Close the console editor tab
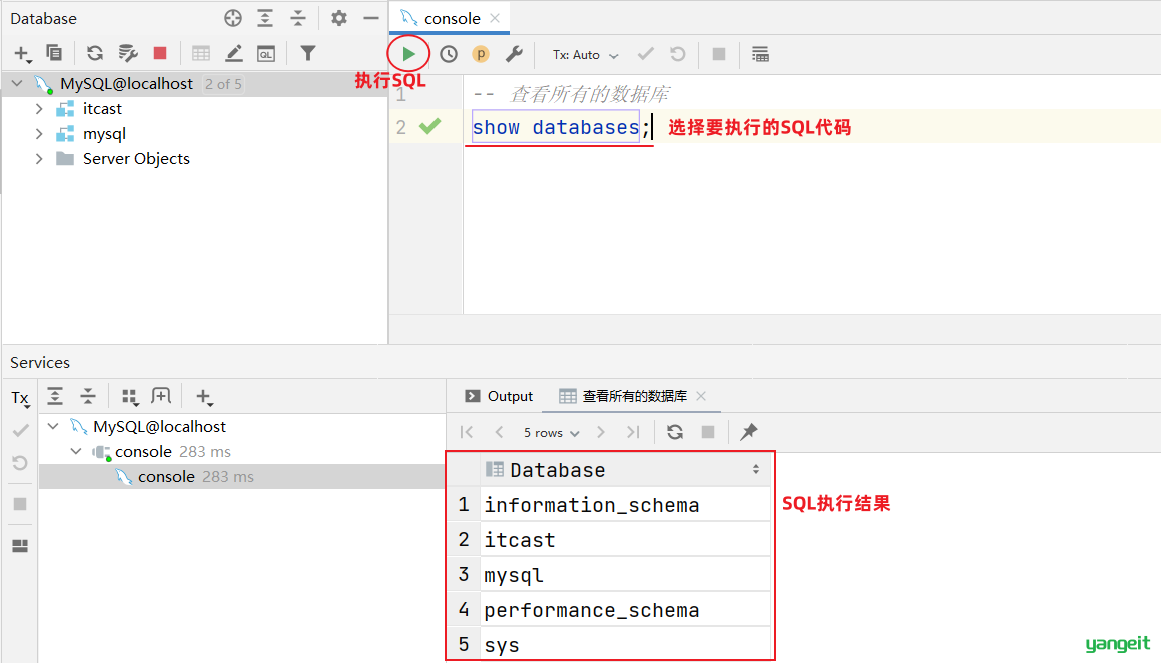This screenshot has width=1161, height=663. point(495,18)
